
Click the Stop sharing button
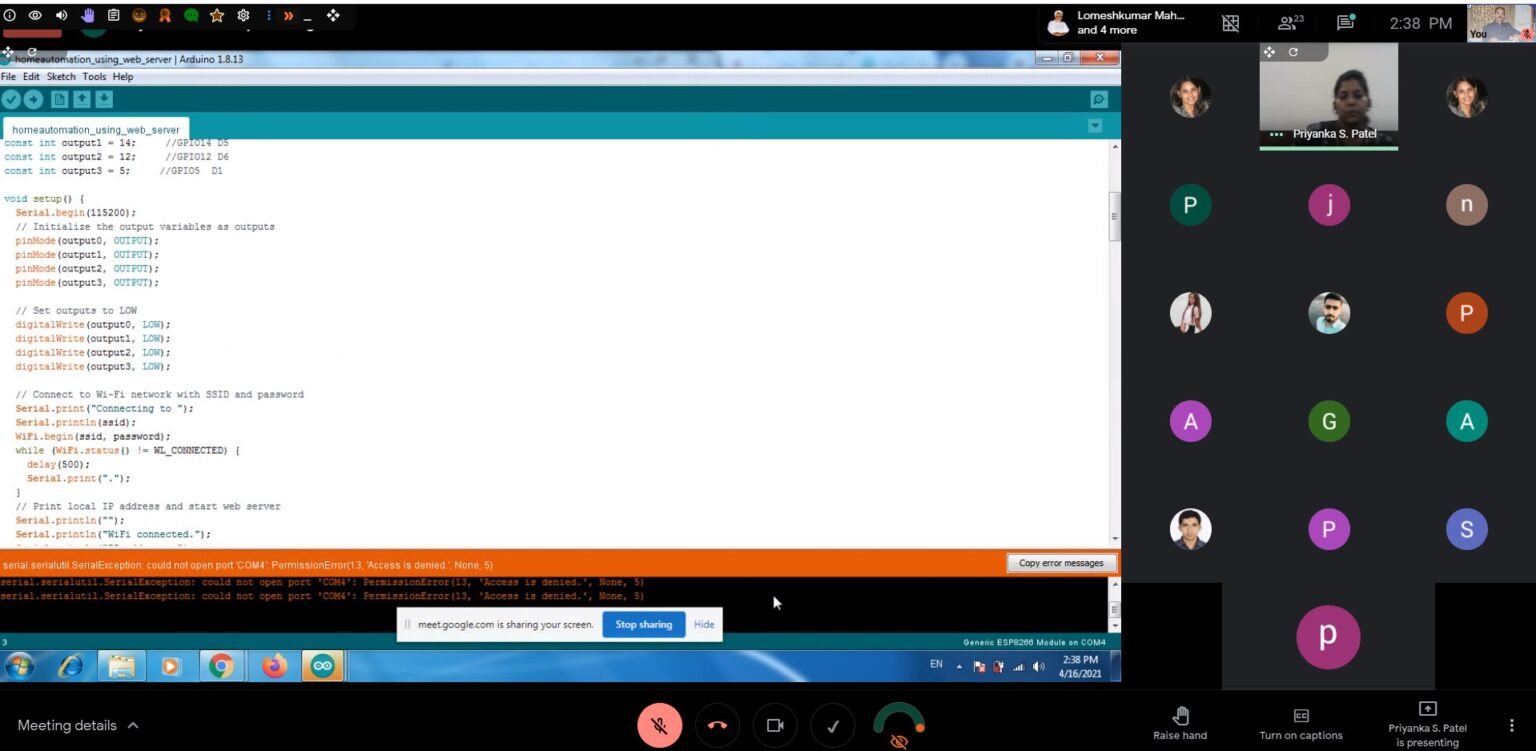coord(643,624)
